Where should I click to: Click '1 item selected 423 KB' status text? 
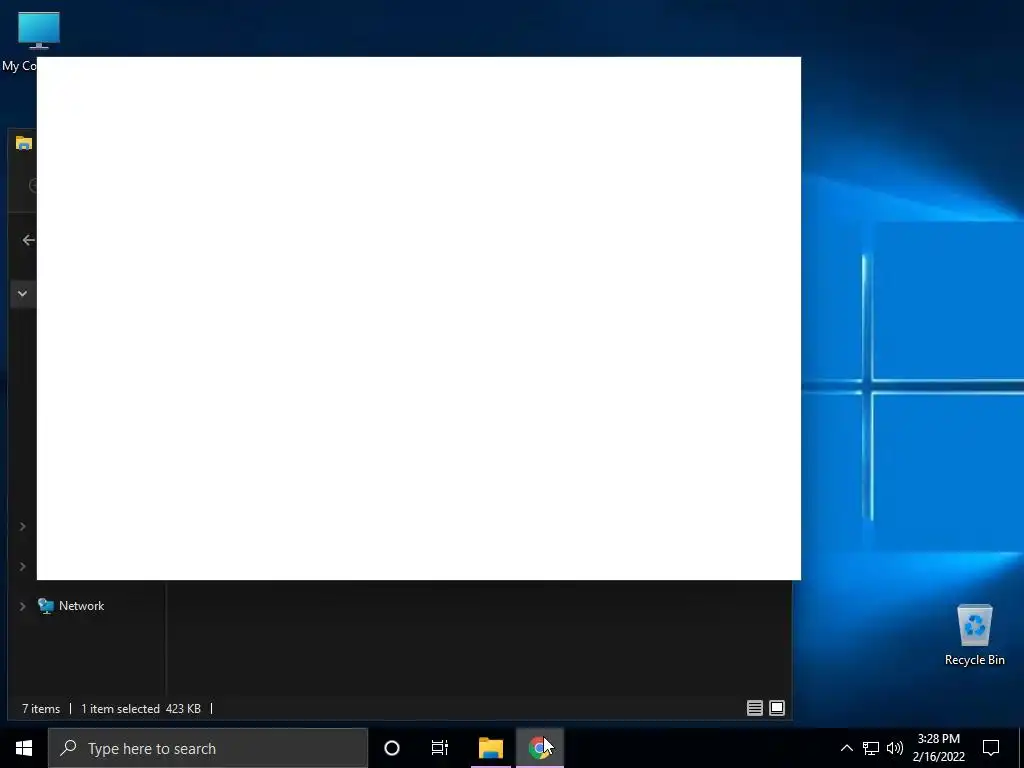(141, 709)
